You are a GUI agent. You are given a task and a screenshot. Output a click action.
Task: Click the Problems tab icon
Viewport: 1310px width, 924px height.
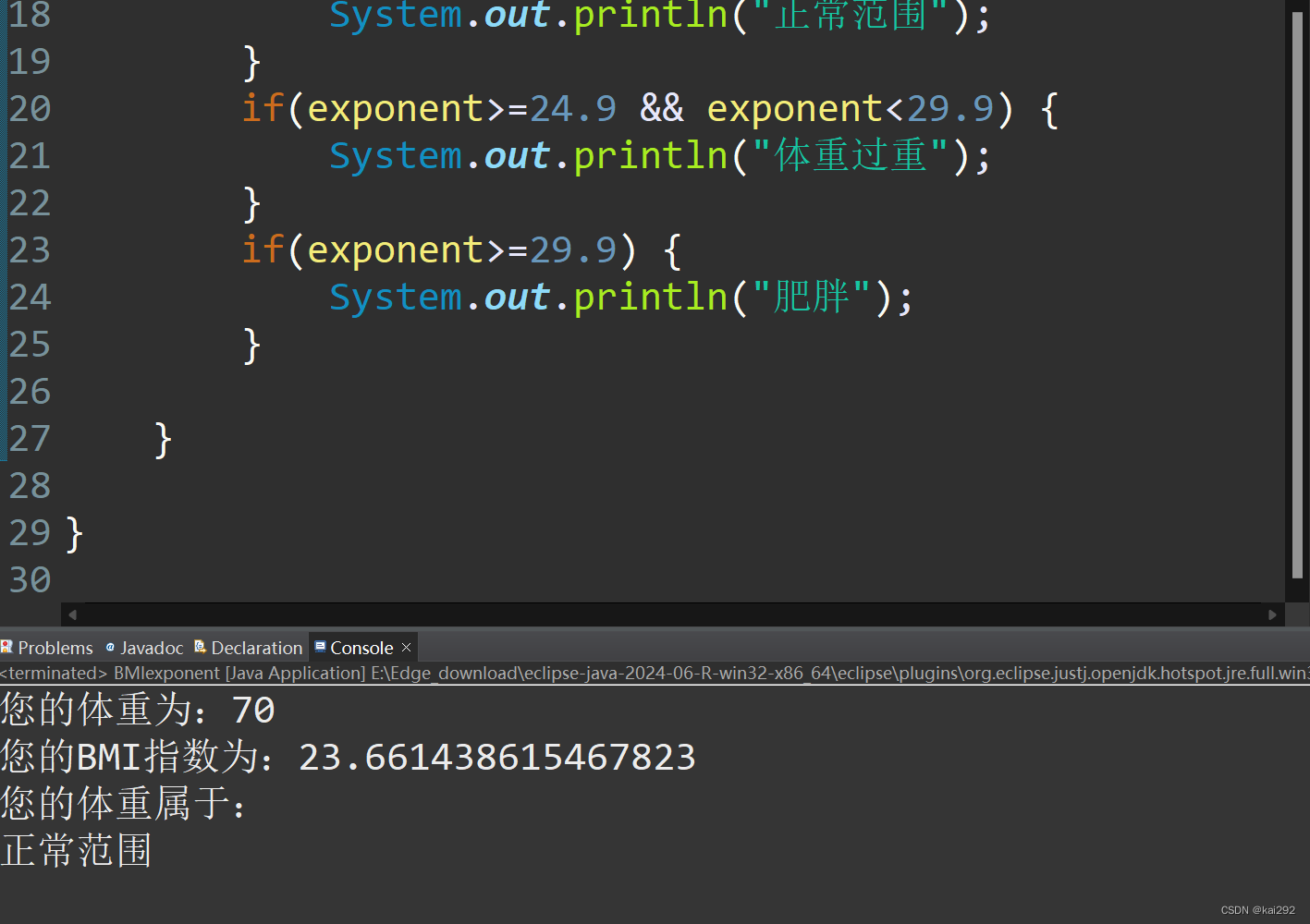pyautogui.click(x=6, y=647)
